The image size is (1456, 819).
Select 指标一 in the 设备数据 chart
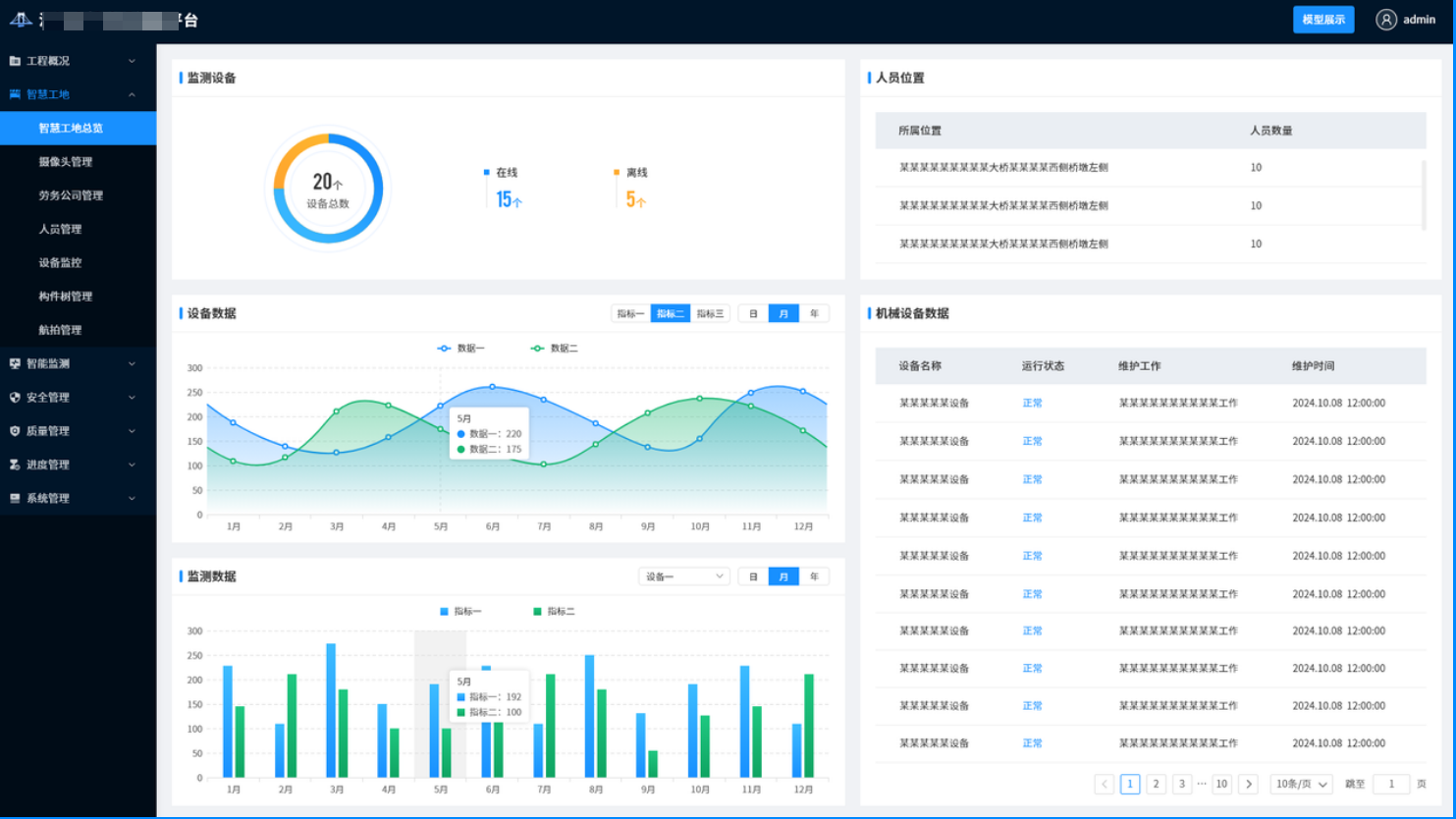630,314
